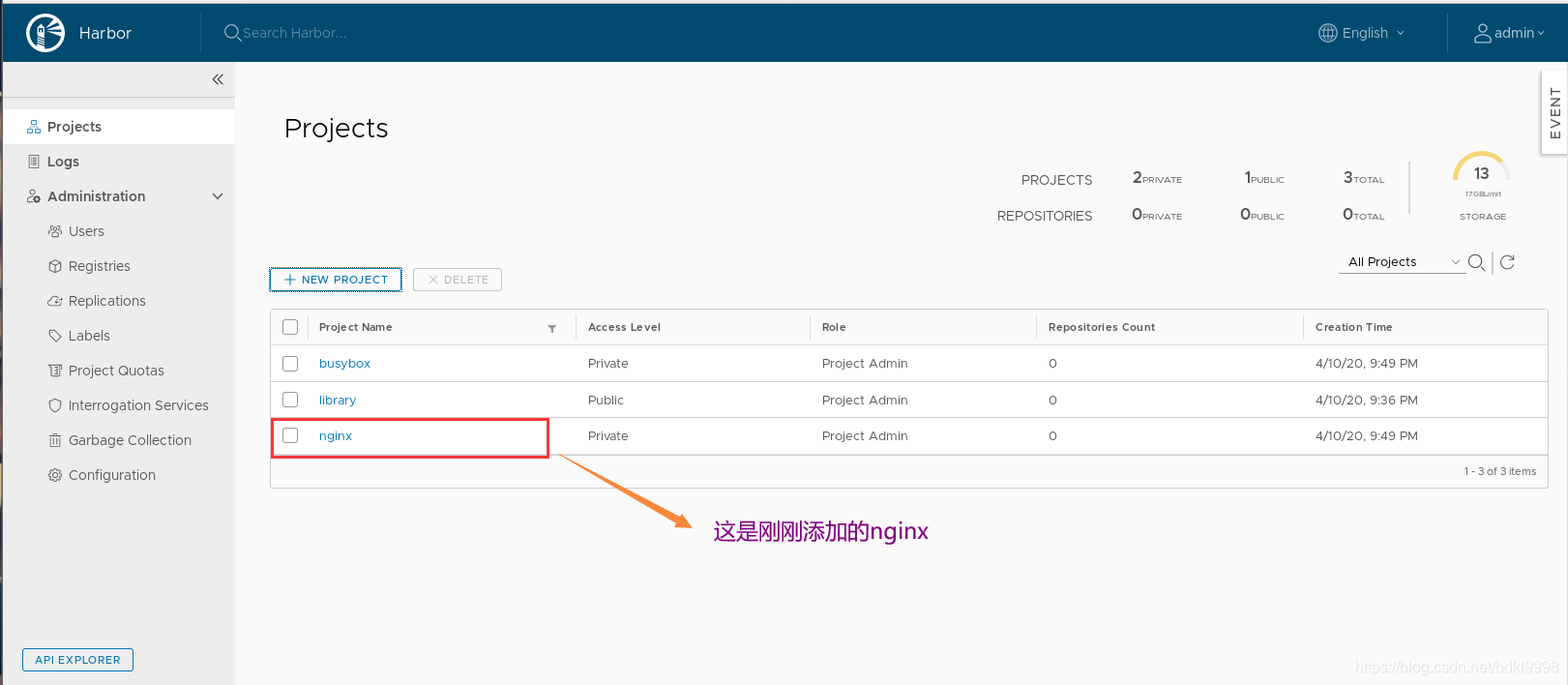Click the API EXPLORER button

coord(77,660)
